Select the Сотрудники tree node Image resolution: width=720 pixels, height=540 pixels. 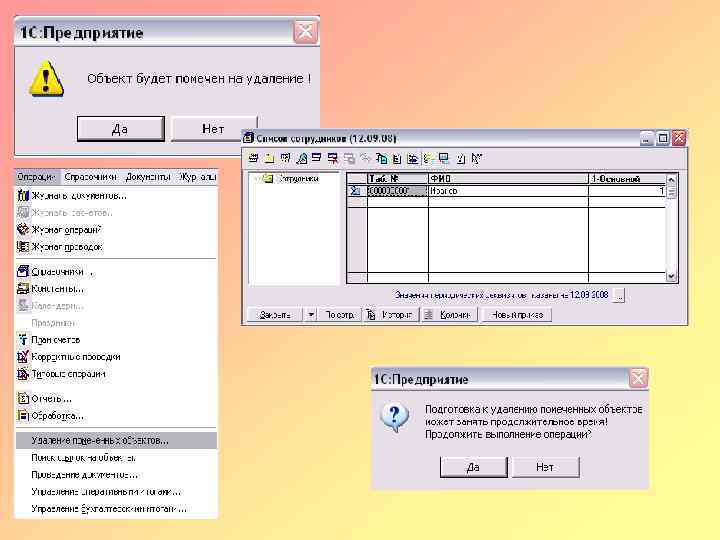pyautogui.click(x=299, y=179)
